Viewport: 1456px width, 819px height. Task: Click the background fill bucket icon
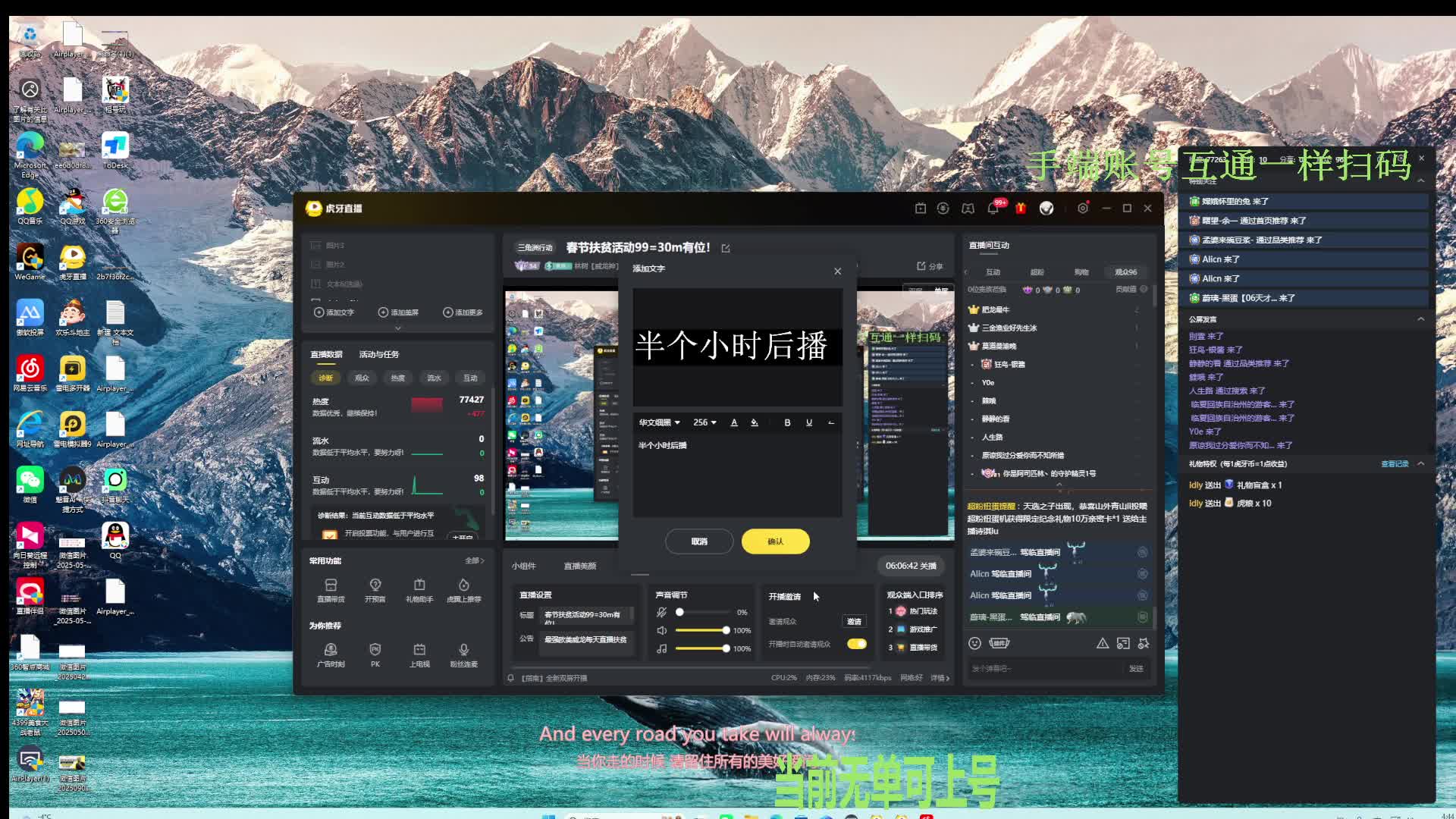pos(755,422)
